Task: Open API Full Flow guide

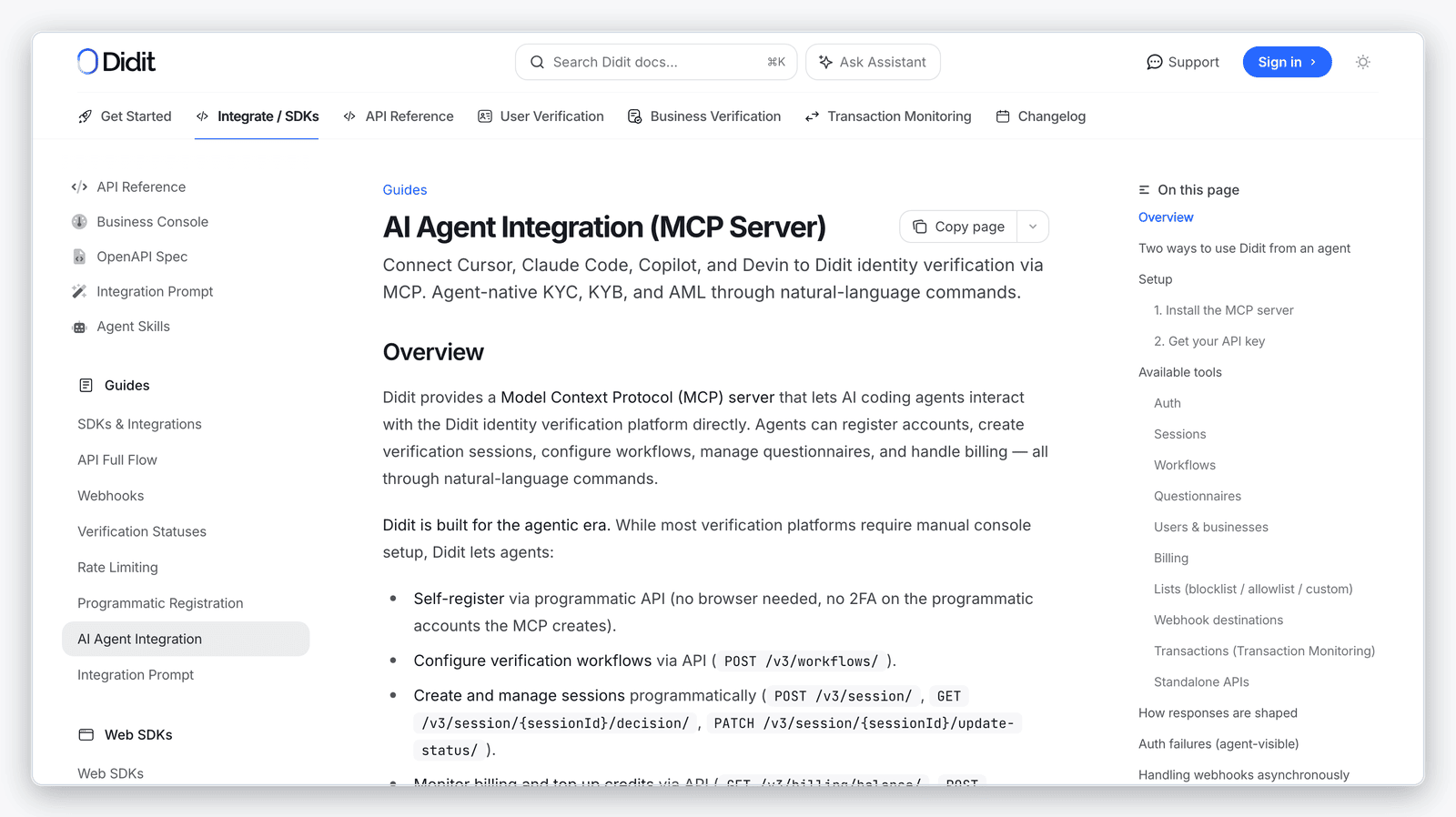Action: click(117, 460)
